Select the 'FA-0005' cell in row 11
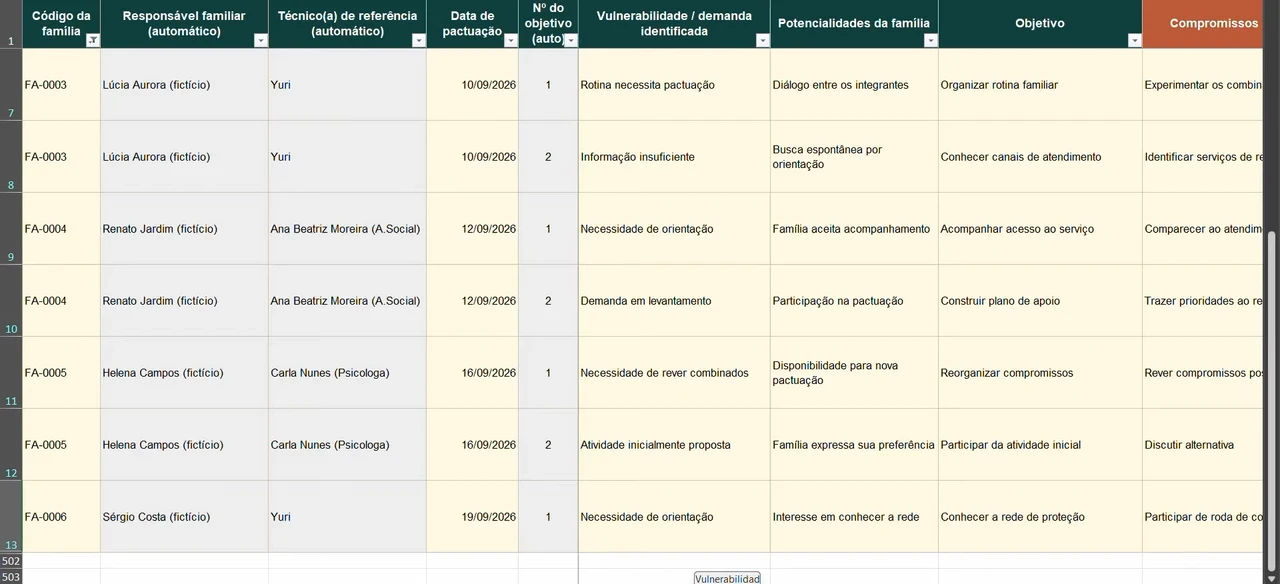1280x584 pixels. 61,373
